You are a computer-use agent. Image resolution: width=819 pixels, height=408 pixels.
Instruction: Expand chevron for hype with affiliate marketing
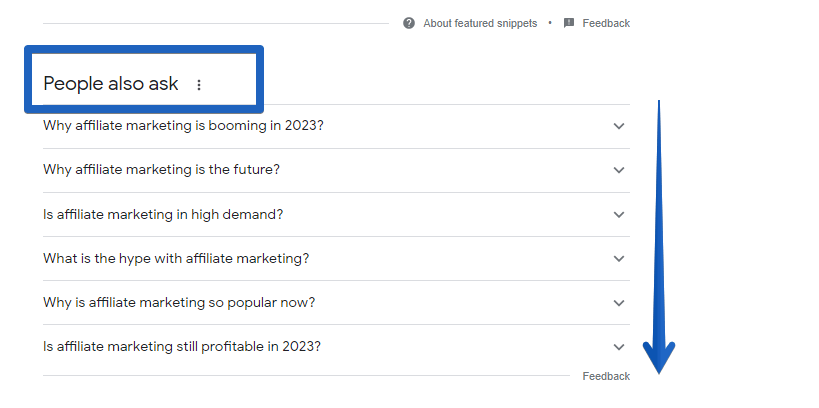619,259
